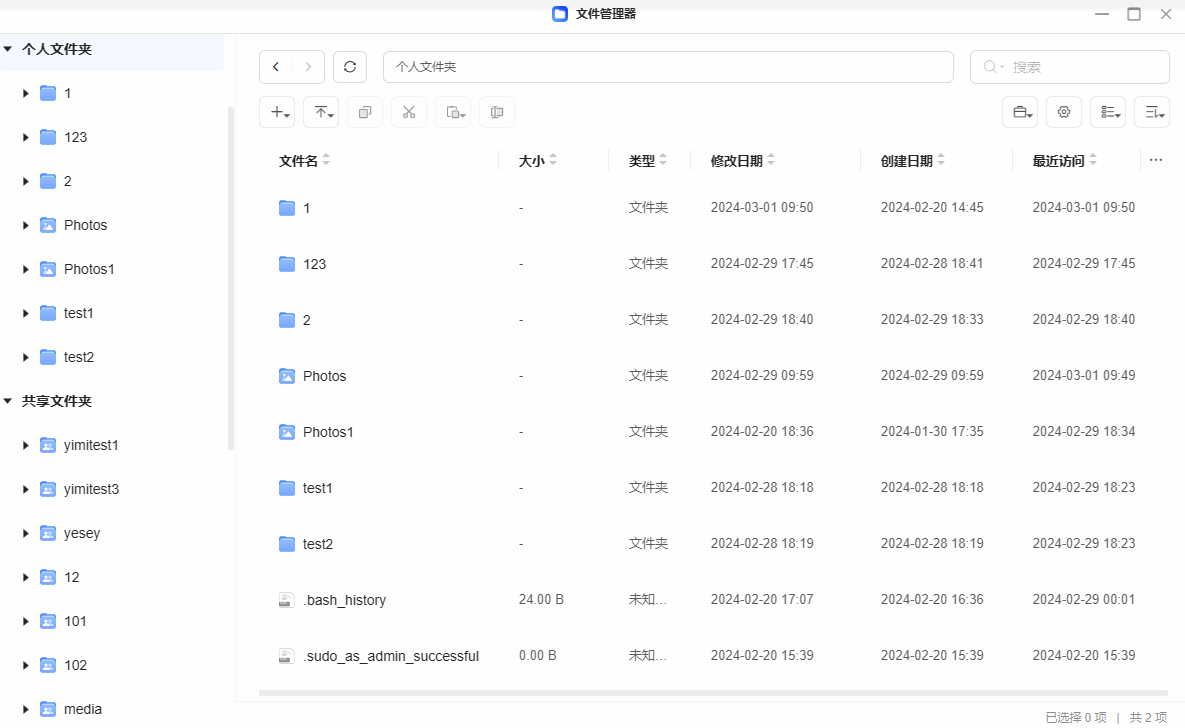The height and width of the screenshot is (728, 1185).
Task: Click the 已选择 0 项 status text
Action: click(x=1075, y=717)
